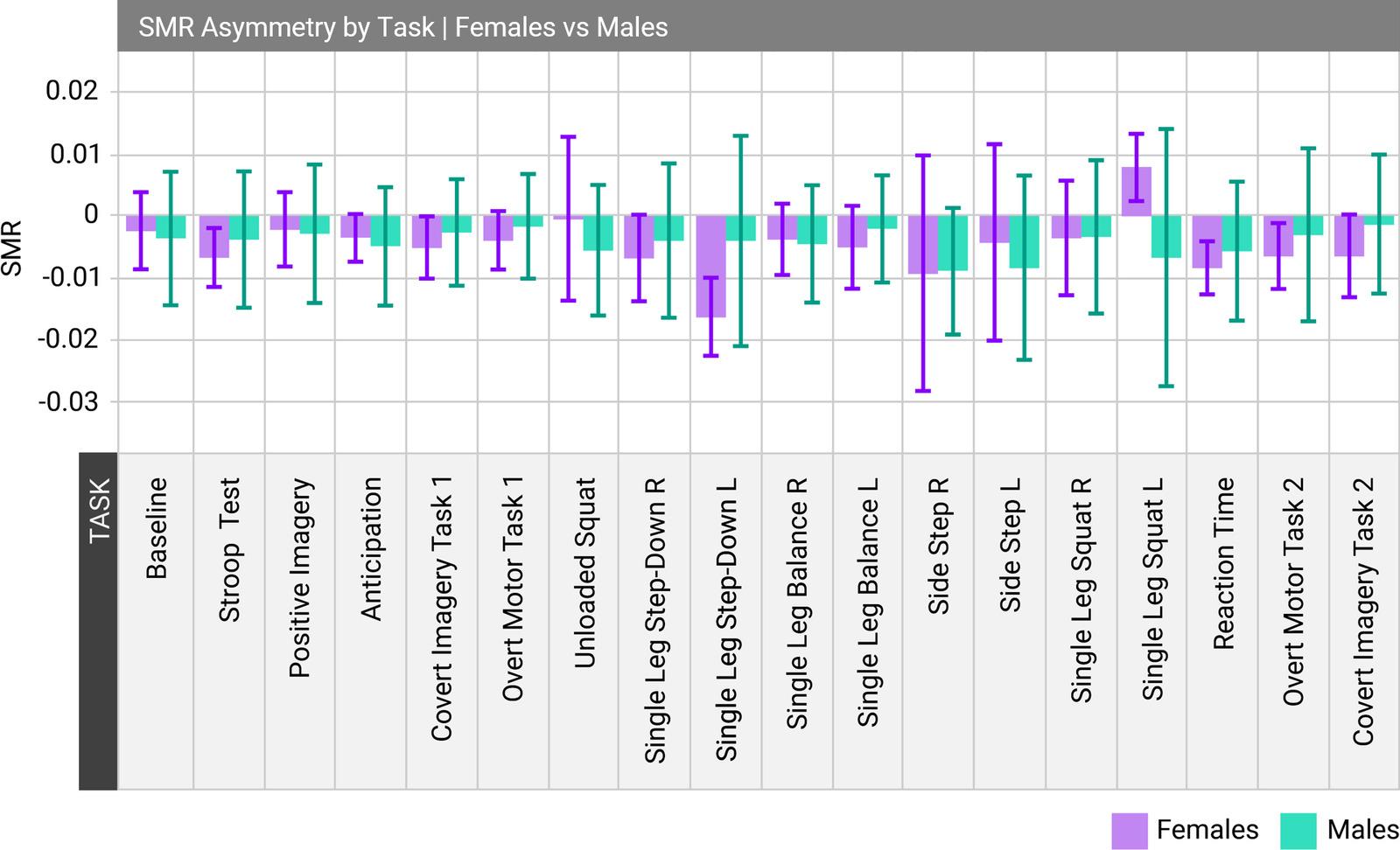
Task: Click the Unloaded Squat category label
Action: click(x=584, y=573)
